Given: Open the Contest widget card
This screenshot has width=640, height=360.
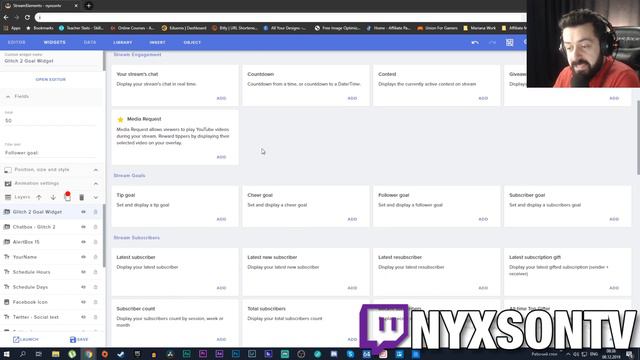Looking at the screenshot, I should pyautogui.click(x=436, y=85).
